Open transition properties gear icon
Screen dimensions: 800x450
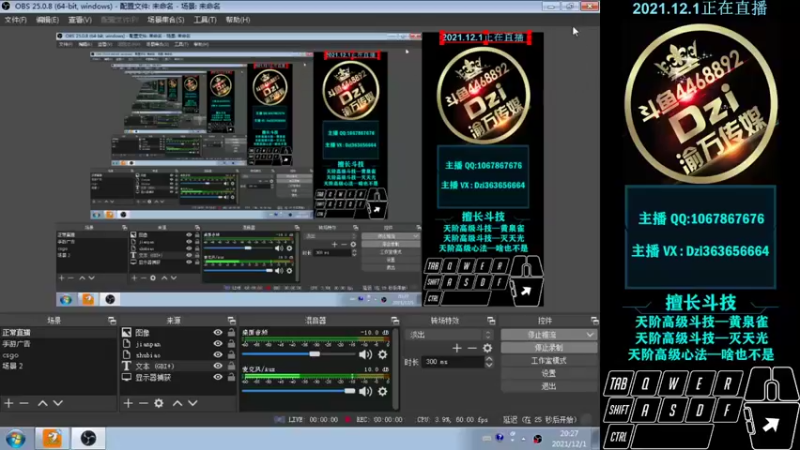pos(487,348)
